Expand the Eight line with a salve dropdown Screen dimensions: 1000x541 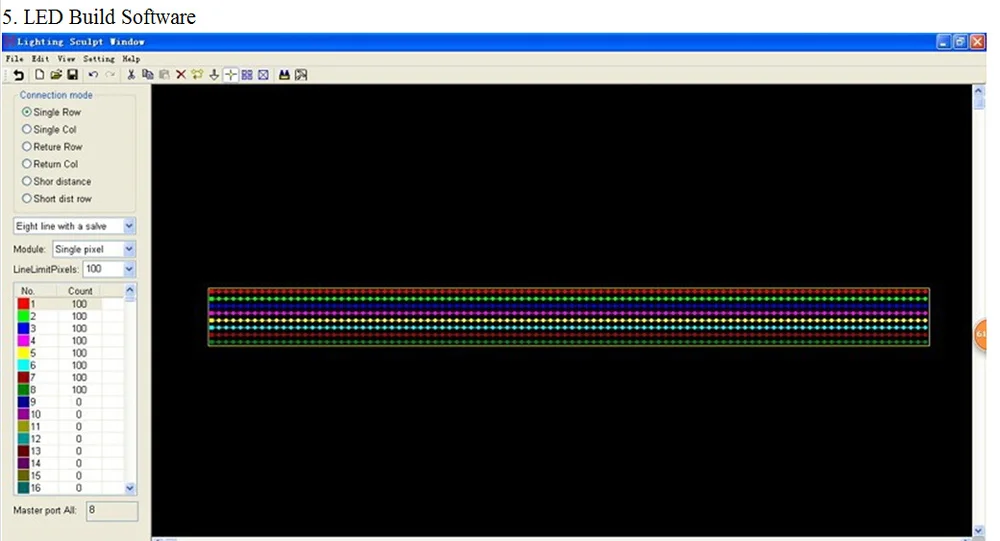coord(129,226)
